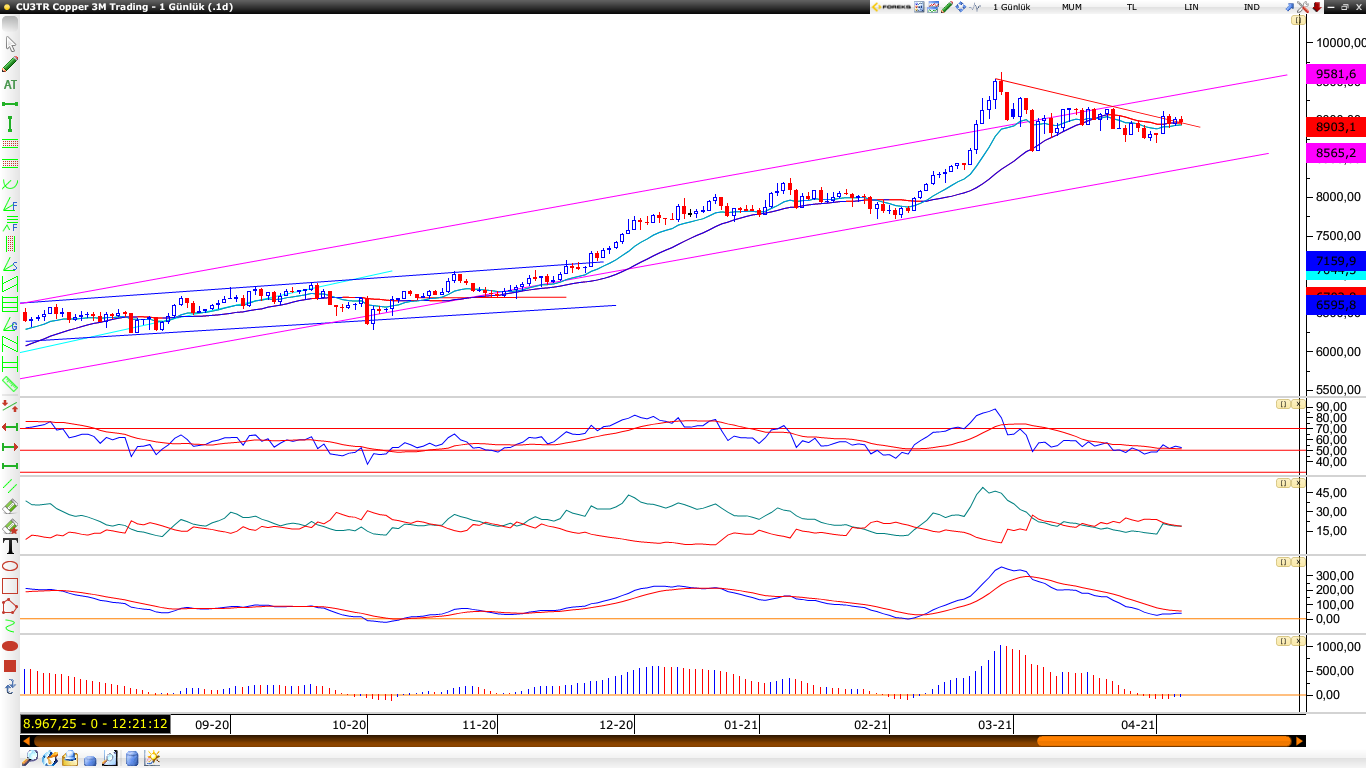Click the yellow panel button of RSI pane
The image size is (1366, 768).
[x=1282, y=404]
